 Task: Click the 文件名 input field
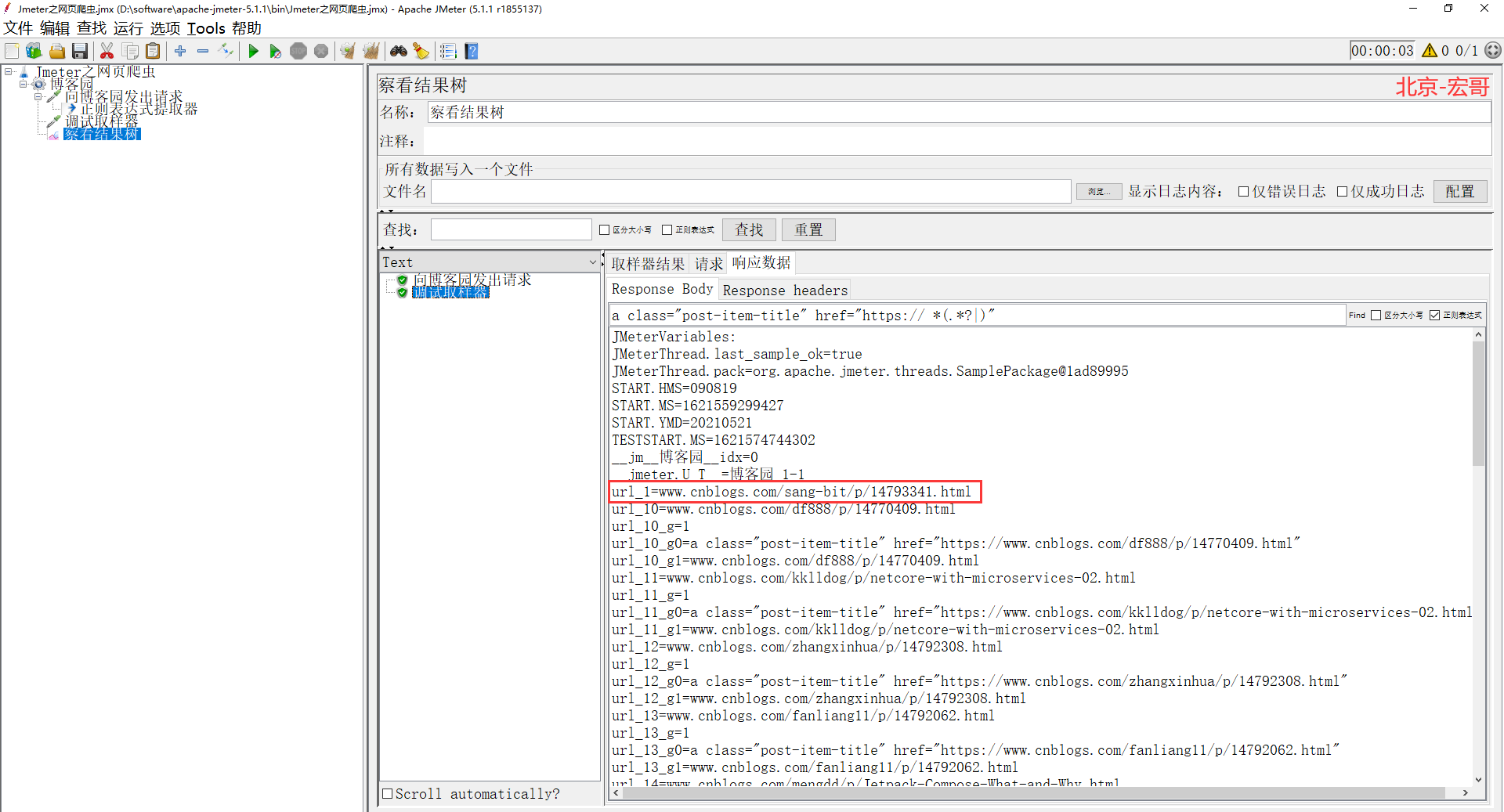click(750, 192)
